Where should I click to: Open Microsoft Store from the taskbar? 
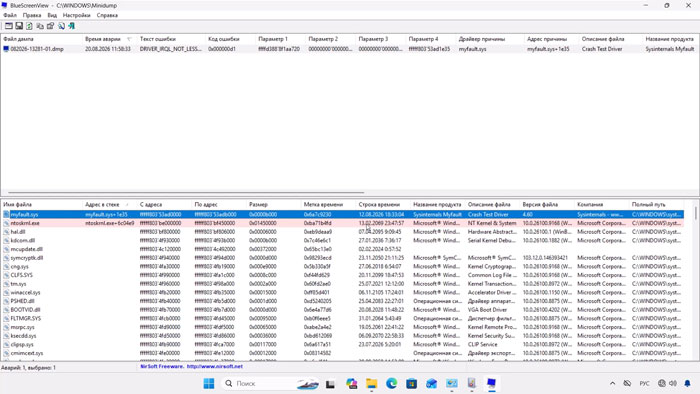[x=412, y=383]
